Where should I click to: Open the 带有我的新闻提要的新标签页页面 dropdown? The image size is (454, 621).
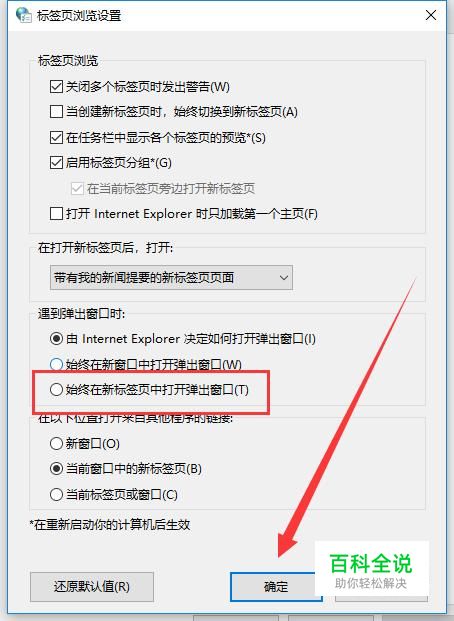coord(171,277)
